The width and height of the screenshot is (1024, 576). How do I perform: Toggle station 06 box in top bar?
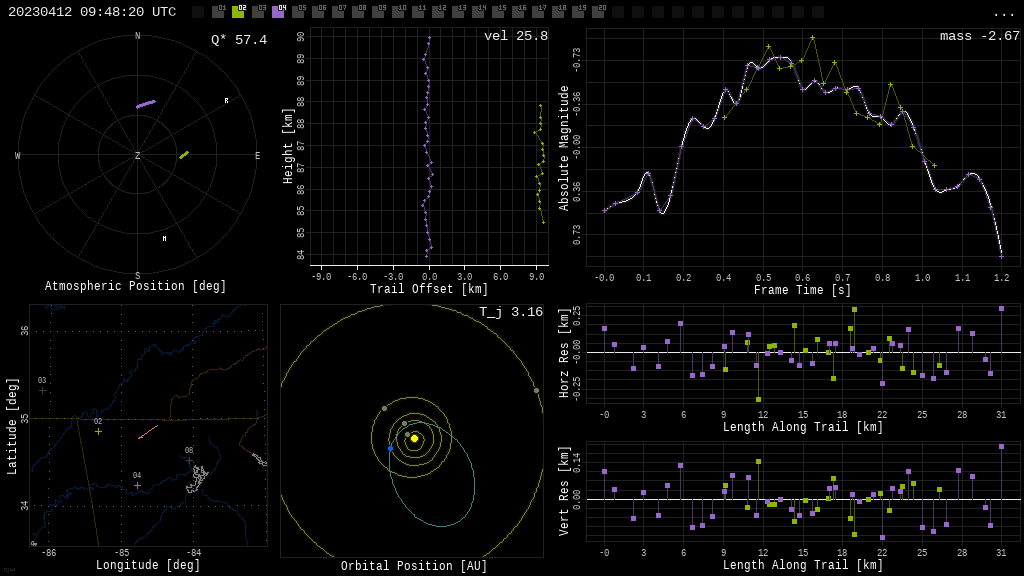point(319,12)
